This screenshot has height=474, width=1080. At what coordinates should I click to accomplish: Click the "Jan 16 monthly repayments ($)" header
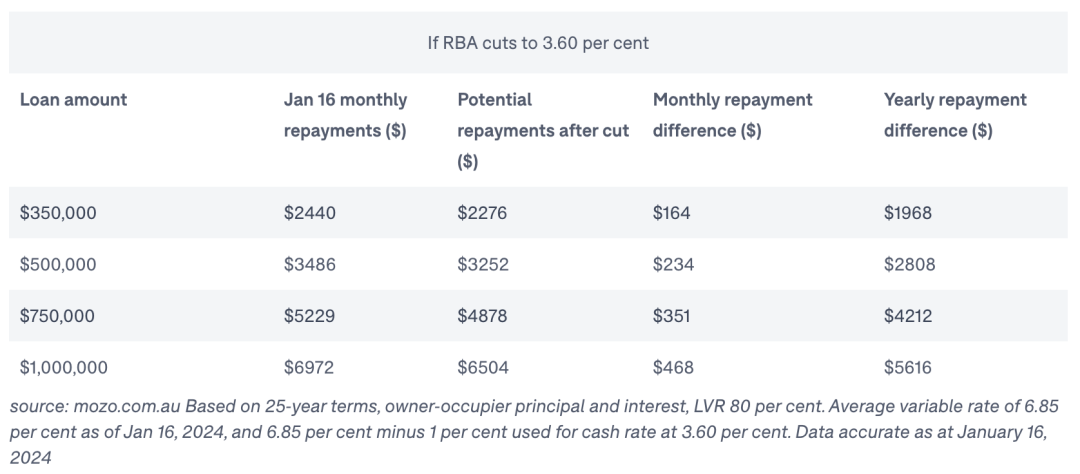345,115
